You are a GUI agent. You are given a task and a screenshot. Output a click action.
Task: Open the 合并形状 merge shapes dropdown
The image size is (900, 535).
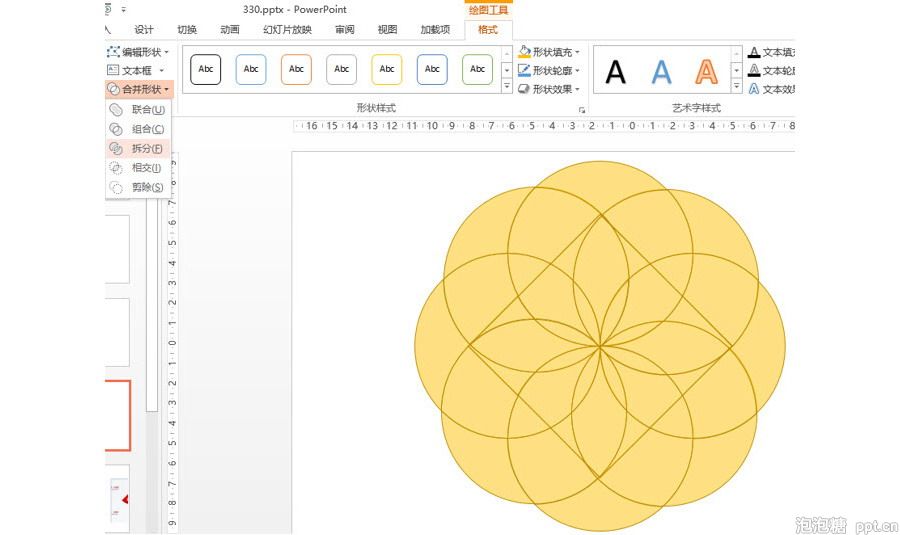click(138, 89)
